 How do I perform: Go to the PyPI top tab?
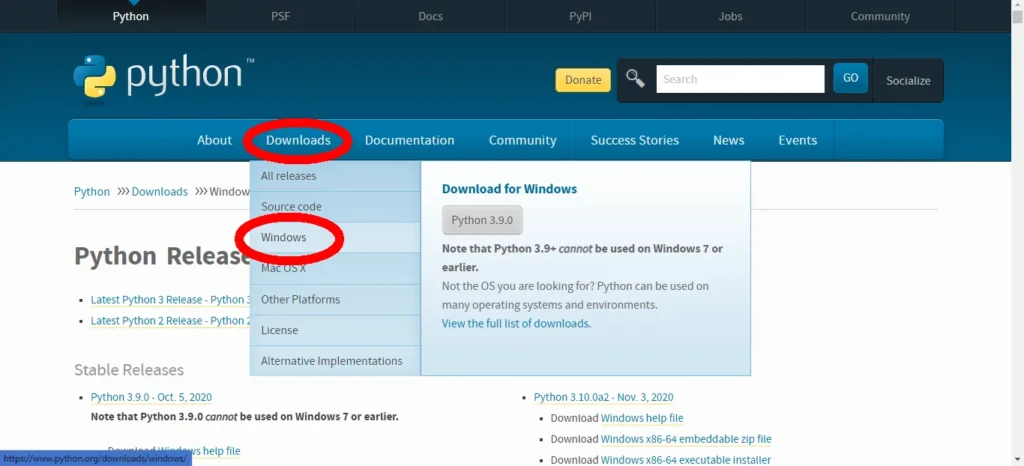(581, 16)
